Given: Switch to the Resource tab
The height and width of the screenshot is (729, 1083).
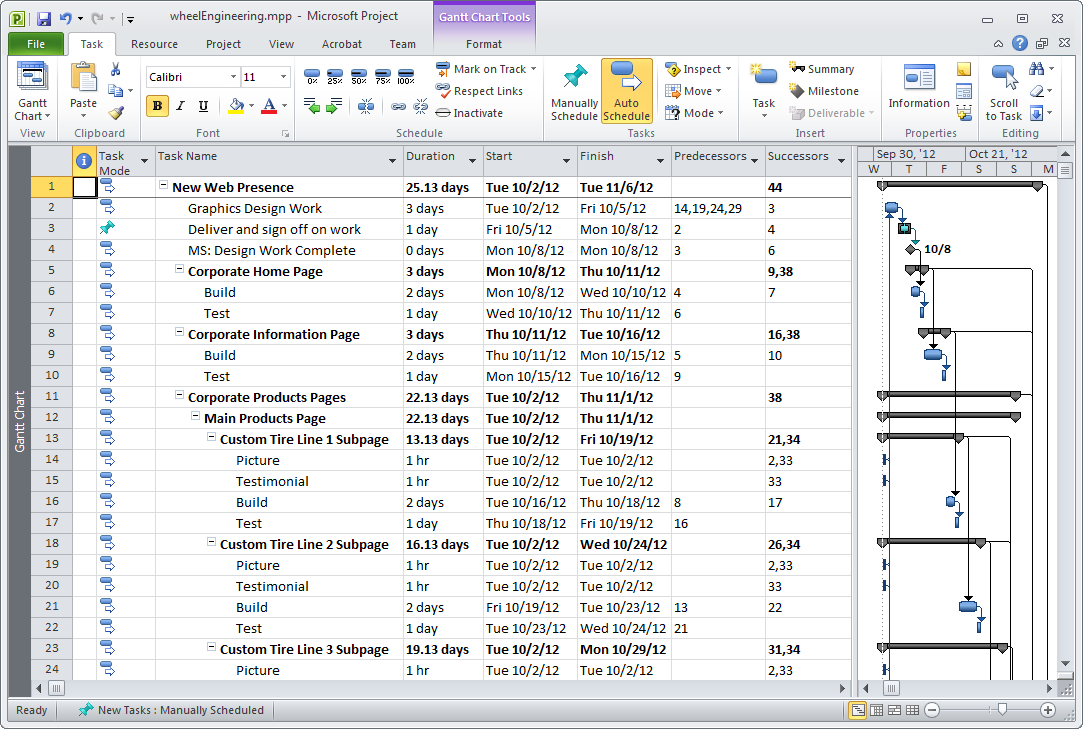Looking at the screenshot, I should 154,44.
